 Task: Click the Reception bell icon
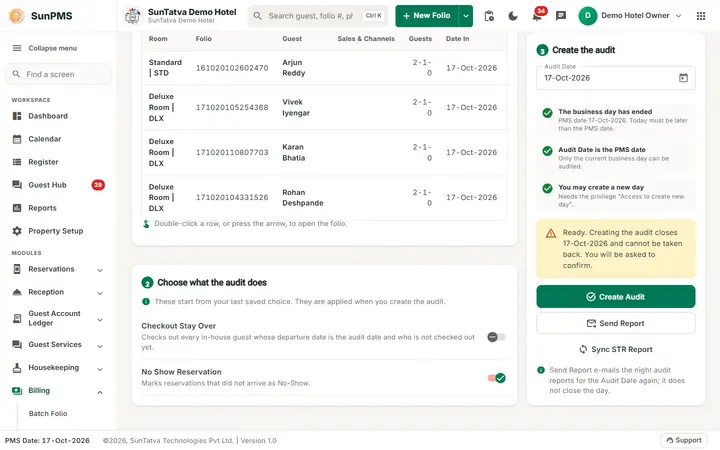coord(17,292)
